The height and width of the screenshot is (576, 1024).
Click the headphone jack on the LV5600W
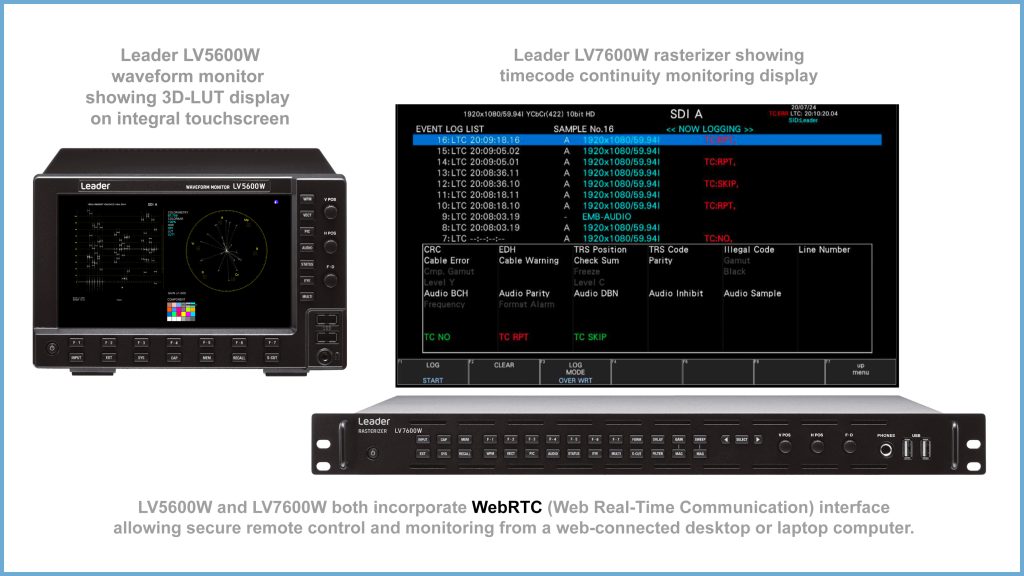click(325, 357)
